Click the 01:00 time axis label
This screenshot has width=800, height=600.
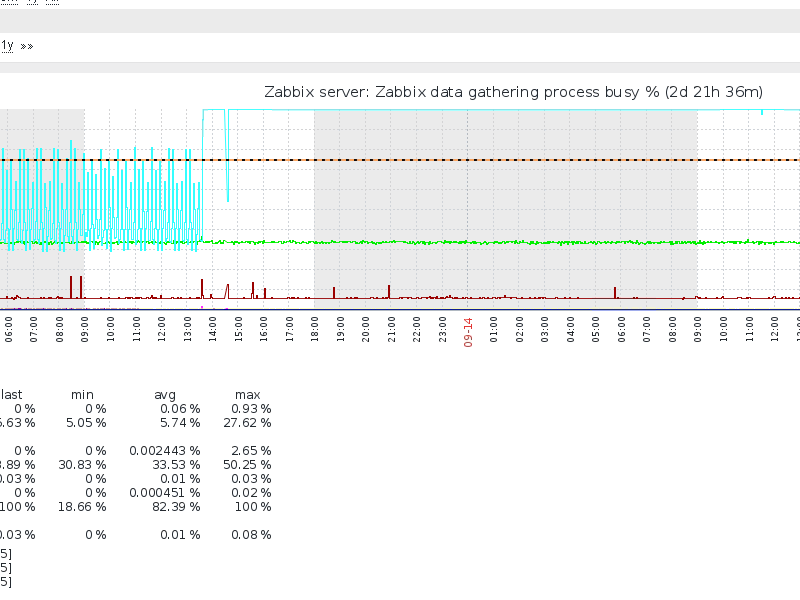tap(493, 329)
